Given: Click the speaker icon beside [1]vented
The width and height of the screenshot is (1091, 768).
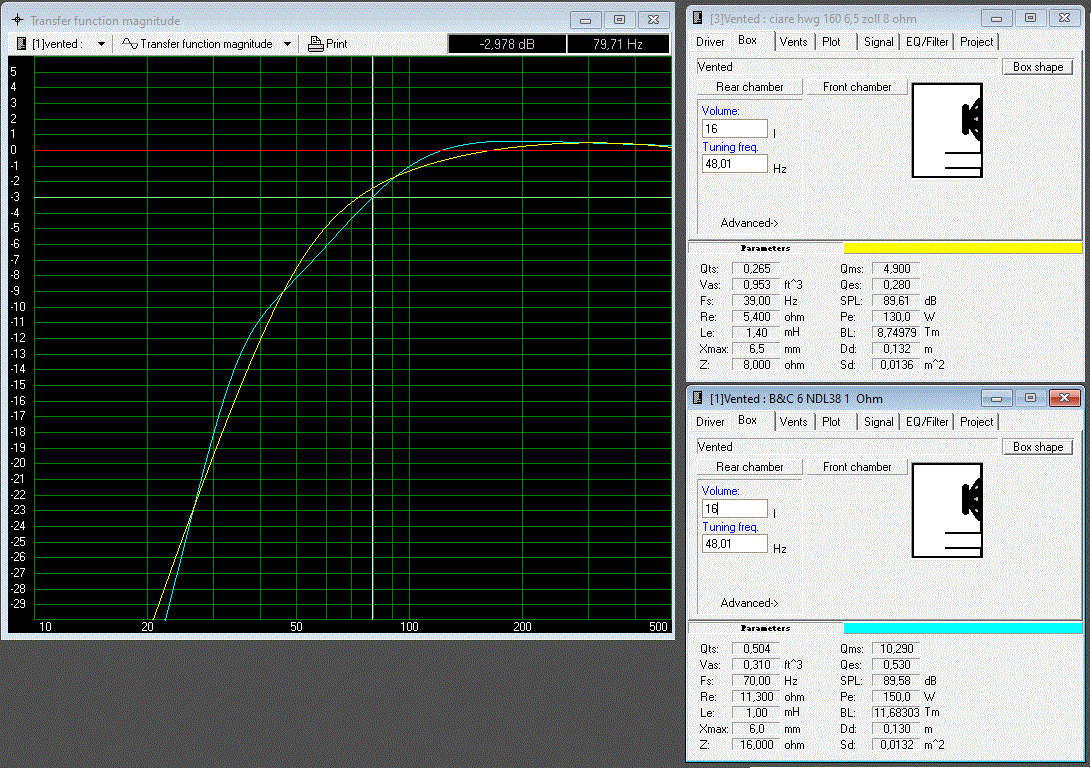Looking at the screenshot, I should (22, 44).
